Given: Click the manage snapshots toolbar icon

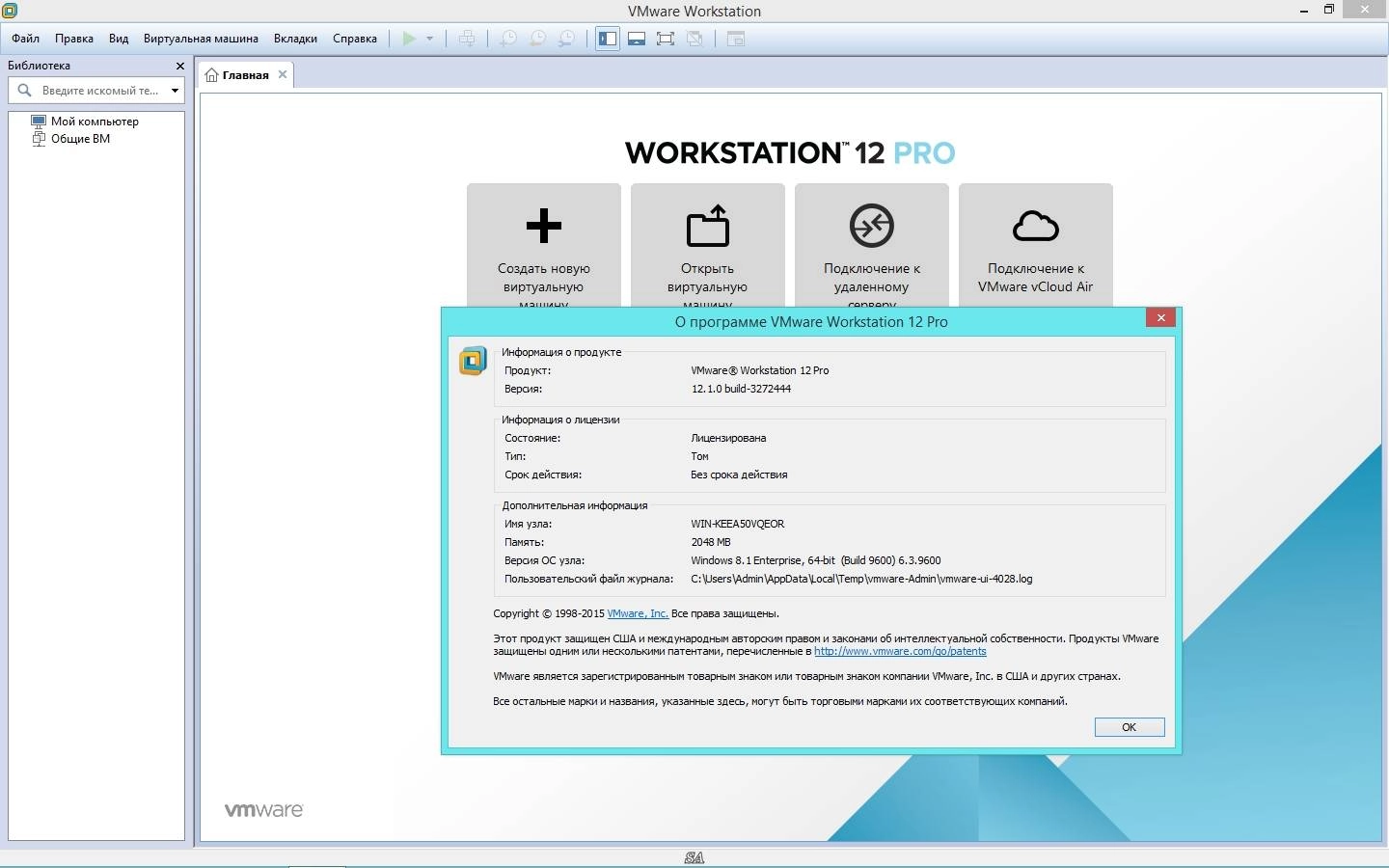Looking at the screenshot, I should pyautogui.click(x=567, y=39).
